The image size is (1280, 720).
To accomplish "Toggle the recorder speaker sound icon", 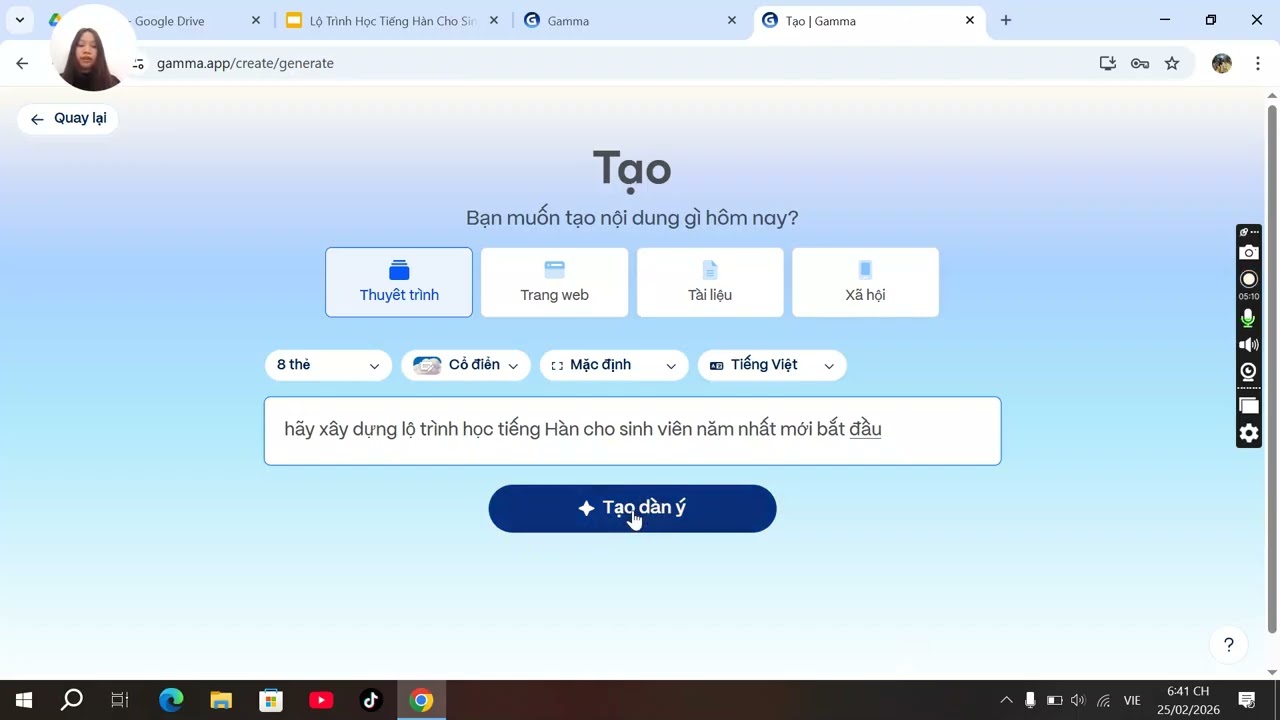I will click(x=1248, y=345).
